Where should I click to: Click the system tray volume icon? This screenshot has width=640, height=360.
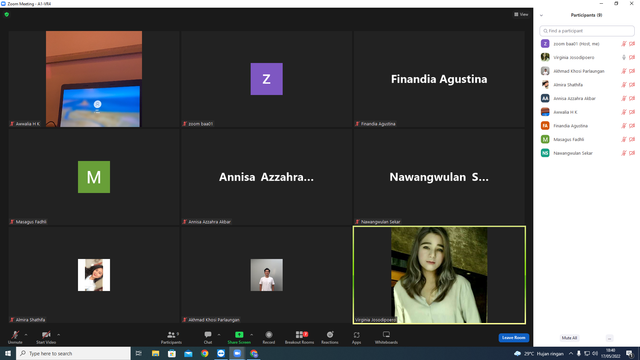[x=595, y=353]
